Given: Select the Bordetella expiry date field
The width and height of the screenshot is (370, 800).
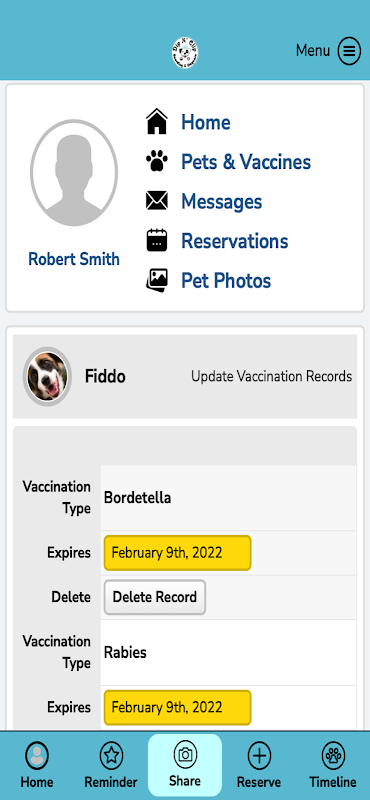Looking at the screenshot, I should [x=178, y=553].
